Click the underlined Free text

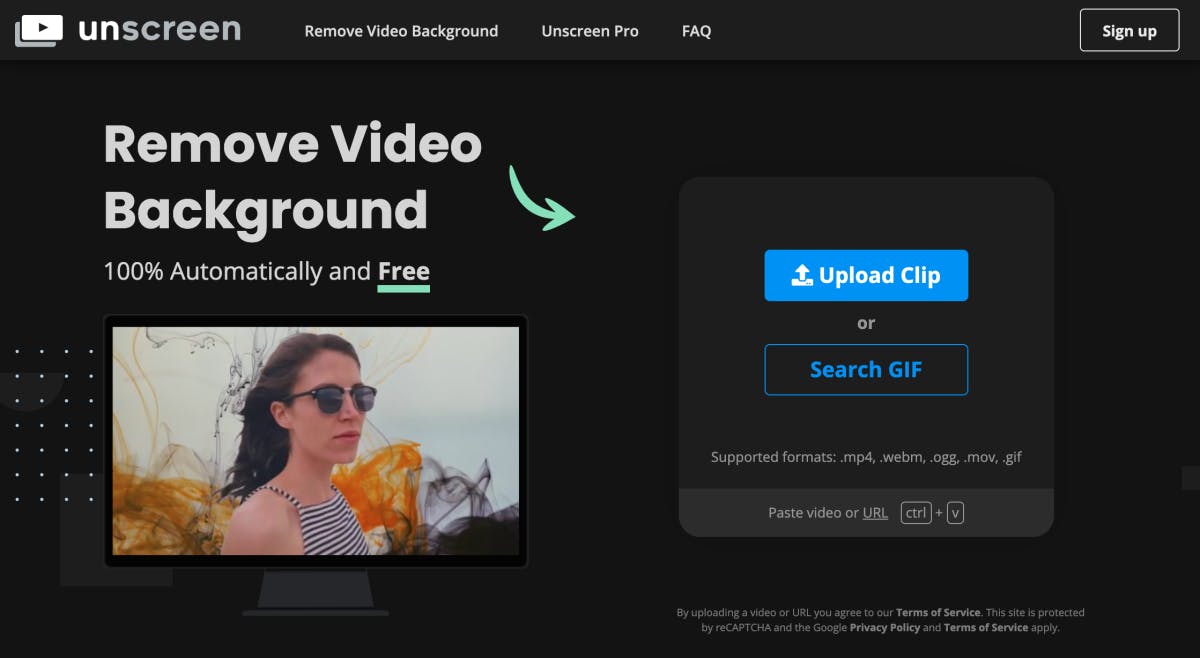403,272
